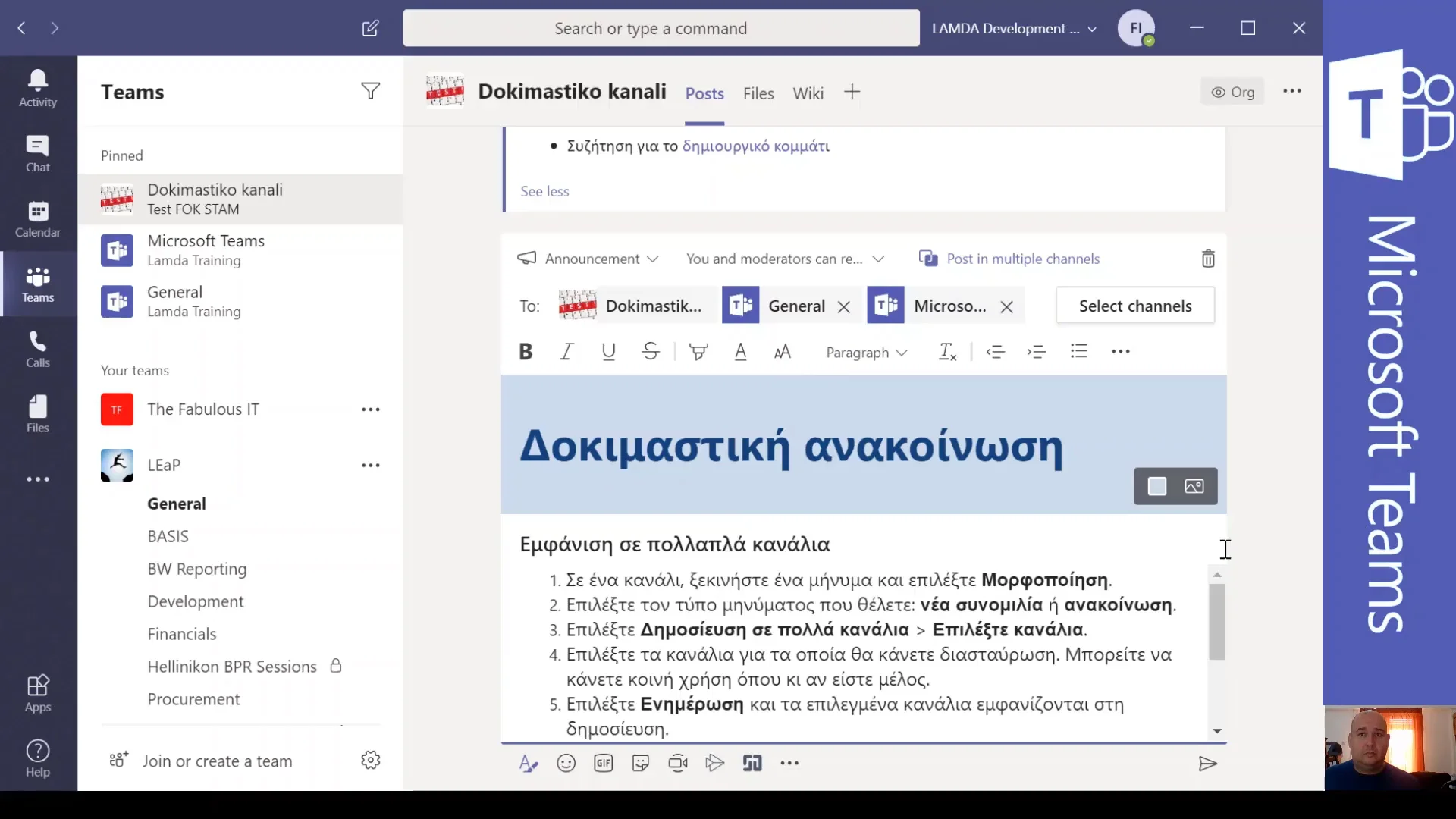The image size is (1456, 819).
Task: Click the new chat compose icon
Action: tap(370, 29)
